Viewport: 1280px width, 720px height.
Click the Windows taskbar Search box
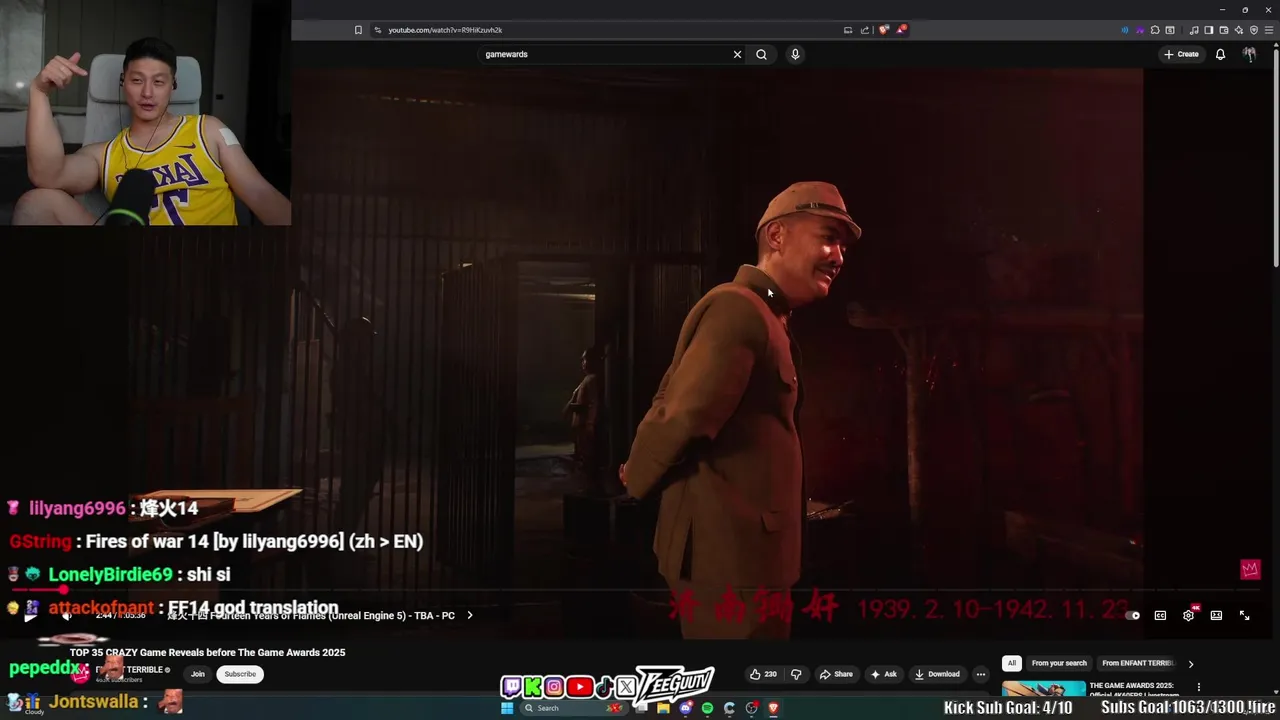pos(575,708)
